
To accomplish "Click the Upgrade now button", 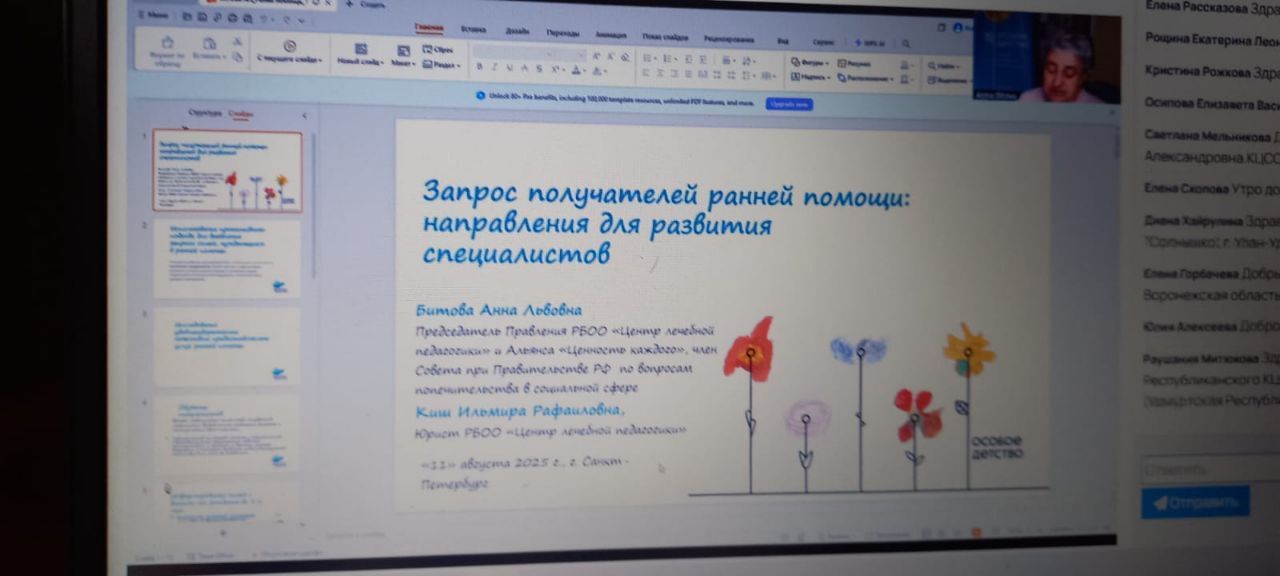I will [x=789, y=104].
